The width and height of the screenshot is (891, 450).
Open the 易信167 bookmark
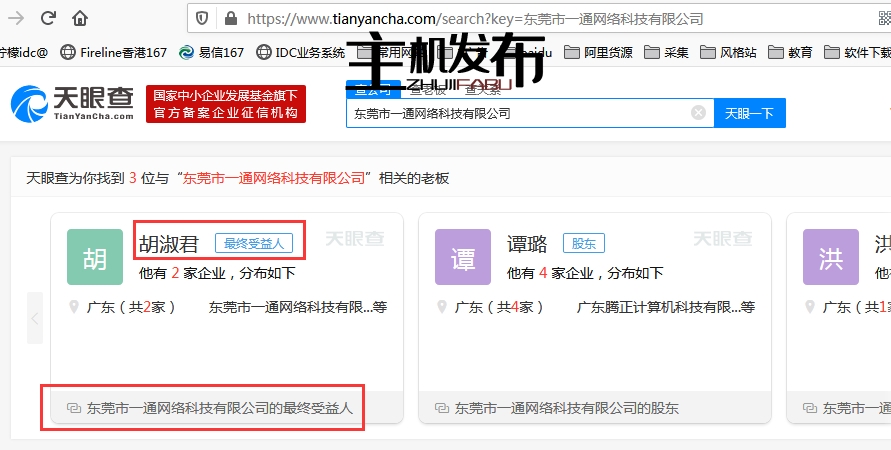tap(212, 52)
